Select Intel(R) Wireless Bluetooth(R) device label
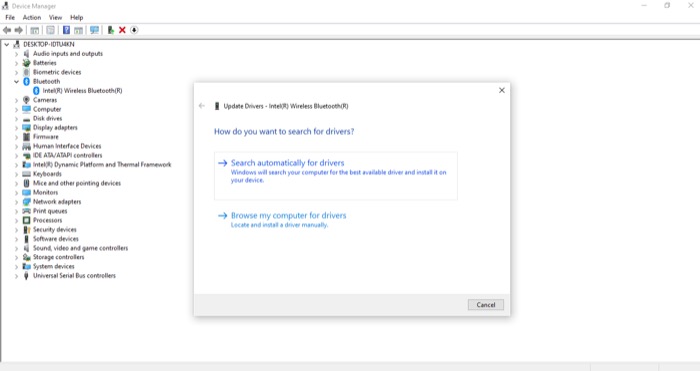 [x=82, y=91]
